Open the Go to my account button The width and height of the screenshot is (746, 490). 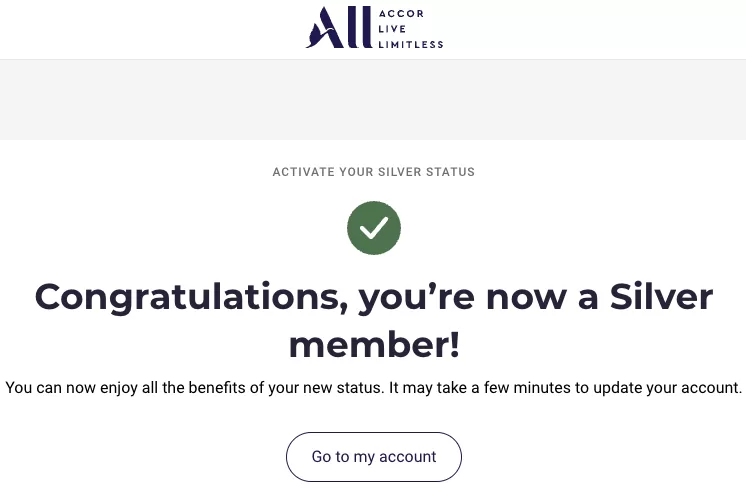373,457
